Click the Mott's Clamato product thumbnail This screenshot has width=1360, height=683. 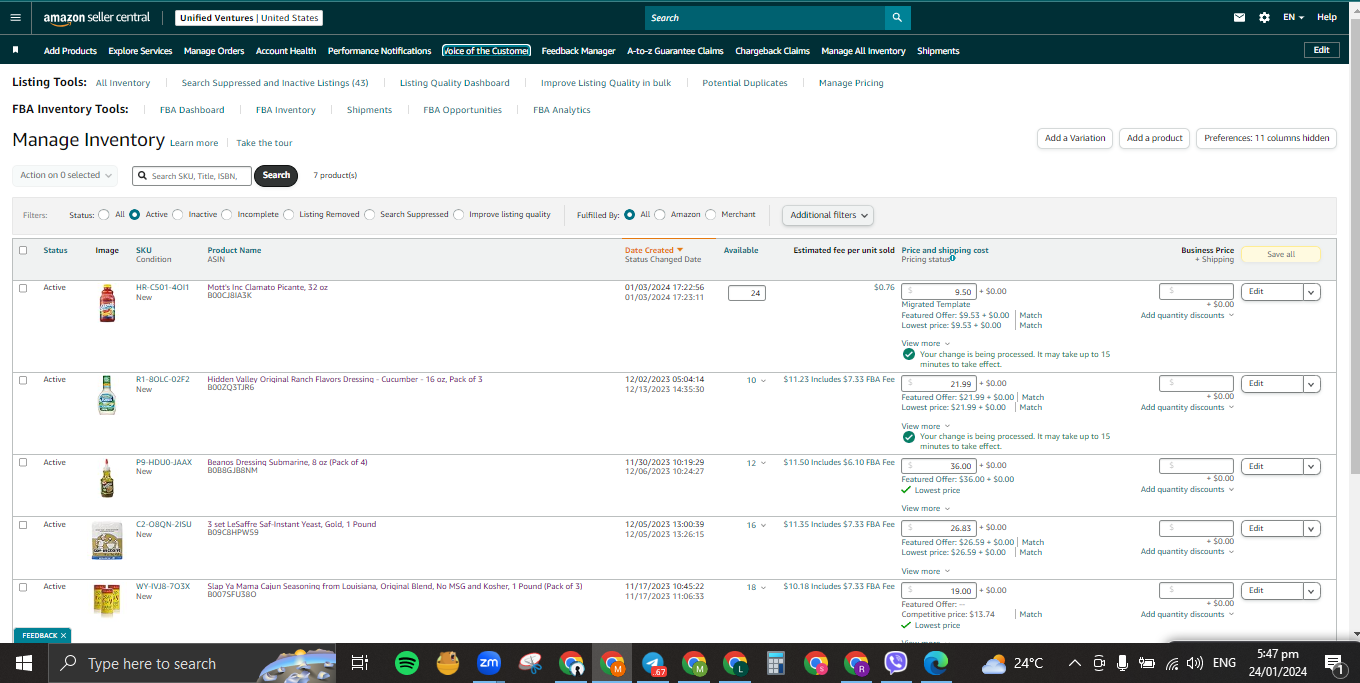107,303
